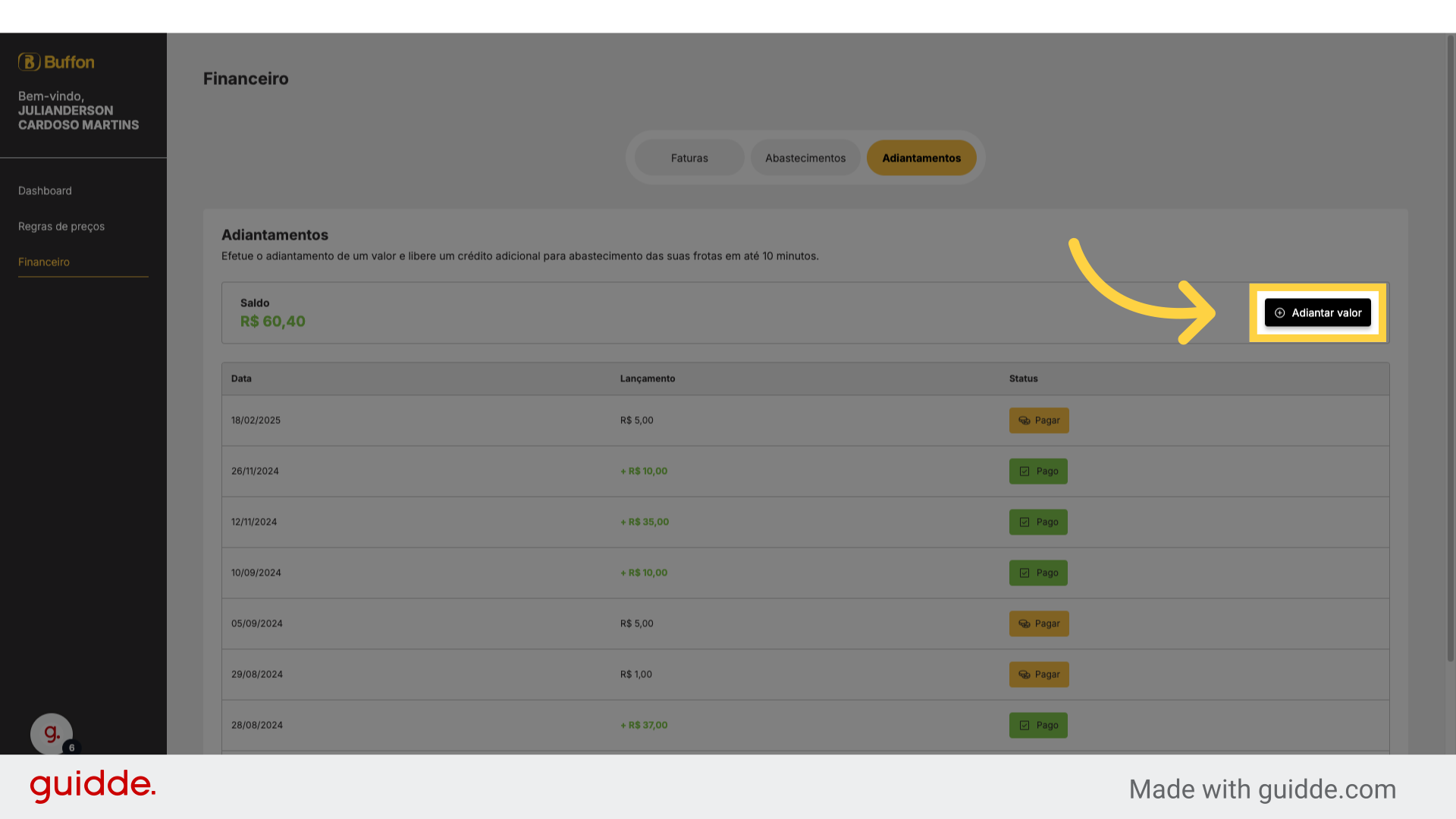
Task: Click payment icon on 05/09/2024 Pagar button
Action: (x=1024, y=623)
